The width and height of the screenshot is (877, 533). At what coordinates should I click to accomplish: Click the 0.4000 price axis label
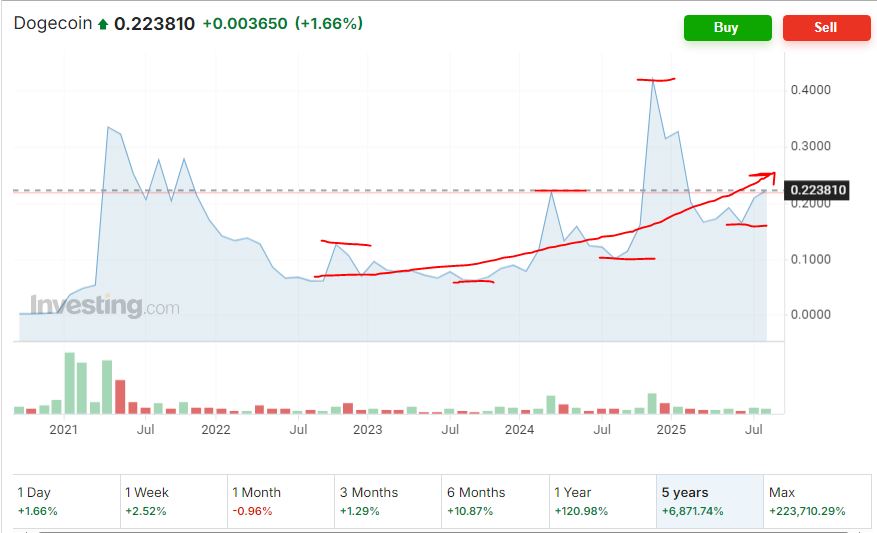(x=810, y=90)
